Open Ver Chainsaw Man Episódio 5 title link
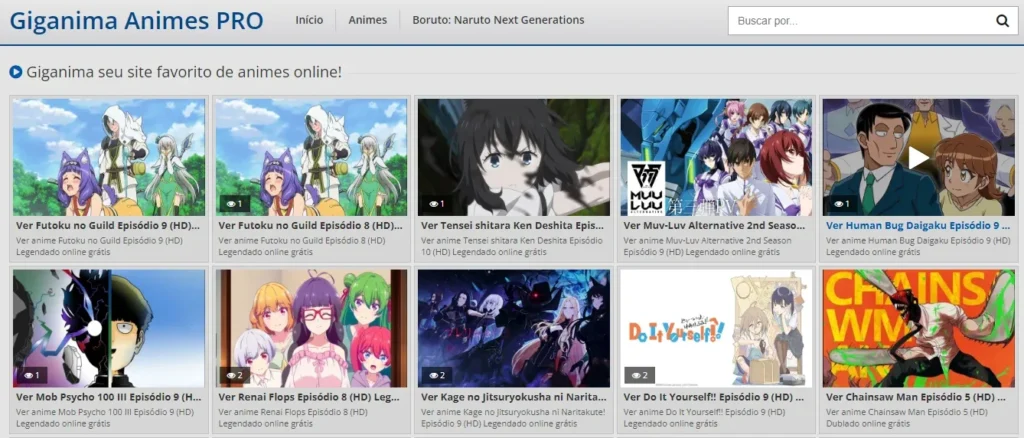 pyautogui.click(x=918, y=396)
